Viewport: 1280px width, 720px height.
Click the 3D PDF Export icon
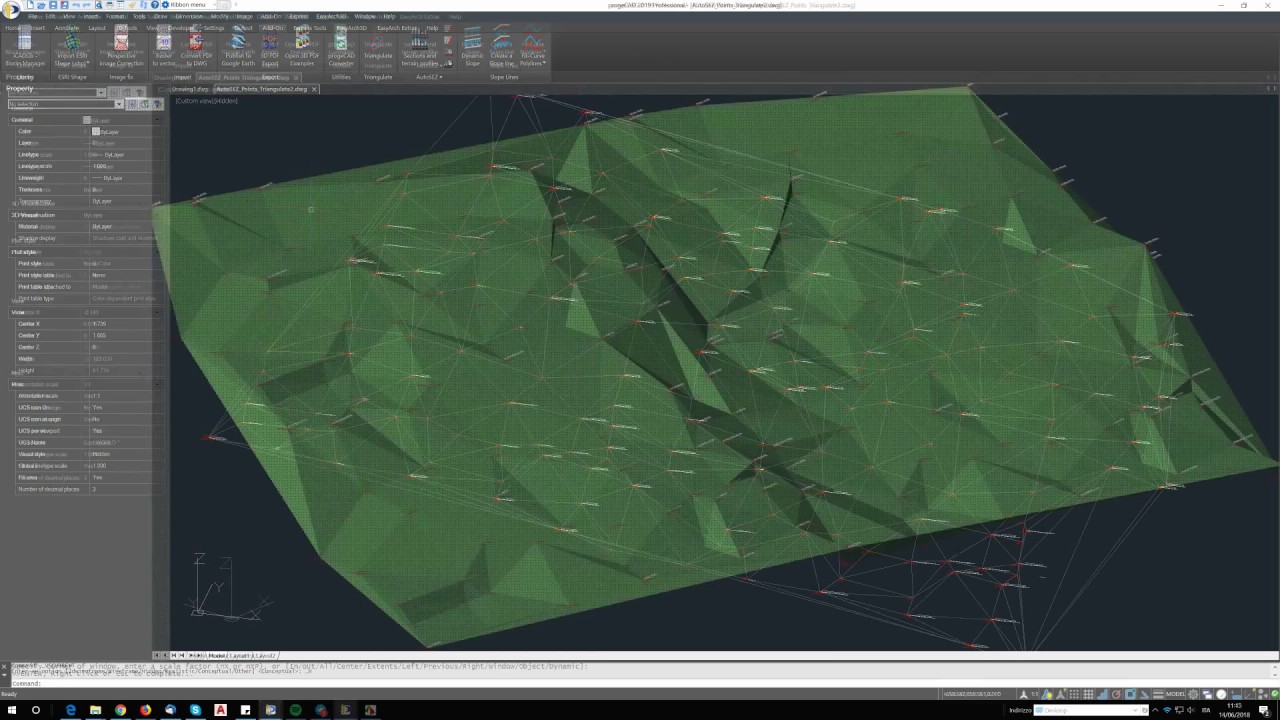tap(270, 50)
